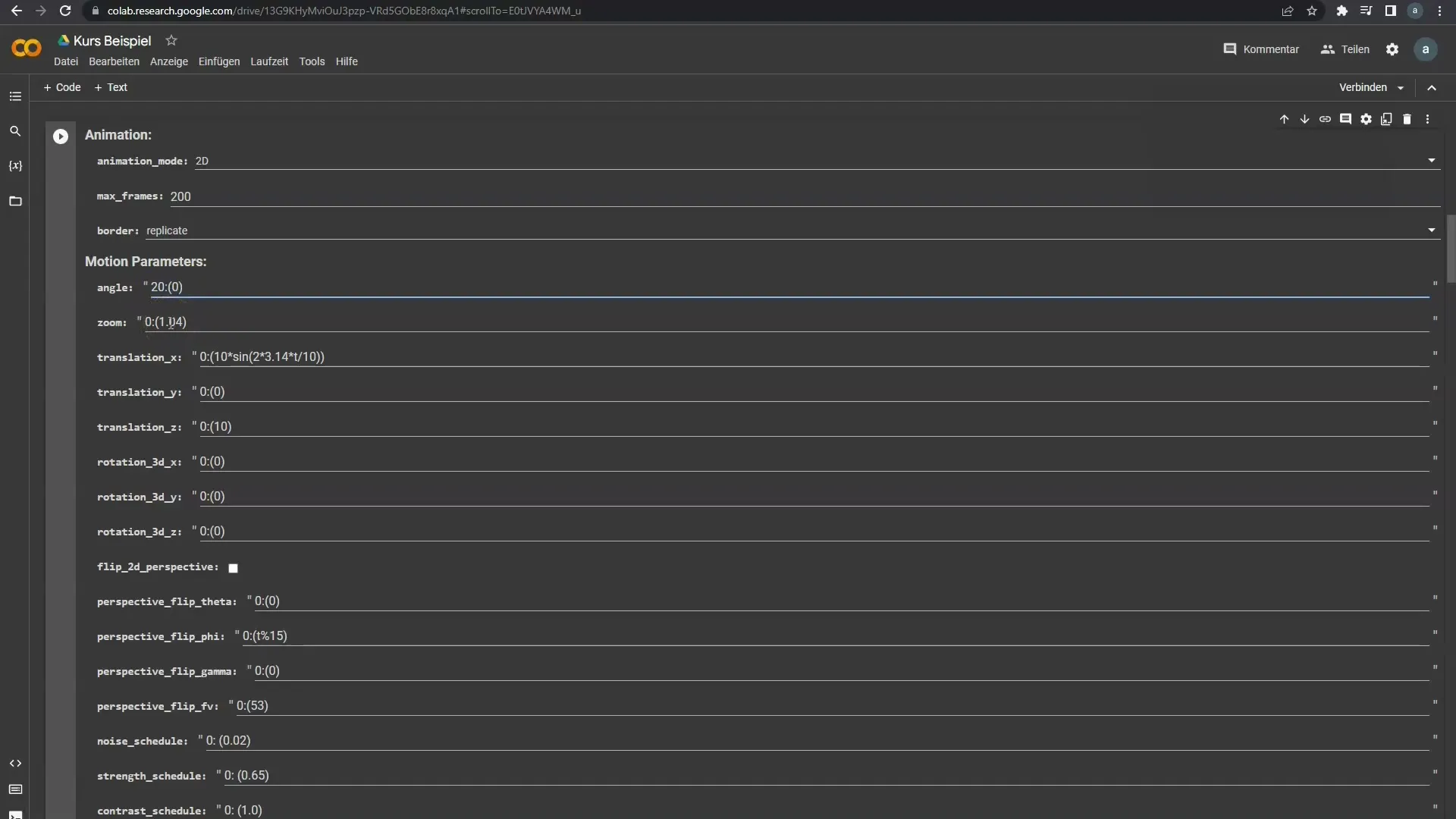Click the browser address bar URL
Viewport: 1456px width, 819px height.
pyautogui.click(x=344, y=11)
